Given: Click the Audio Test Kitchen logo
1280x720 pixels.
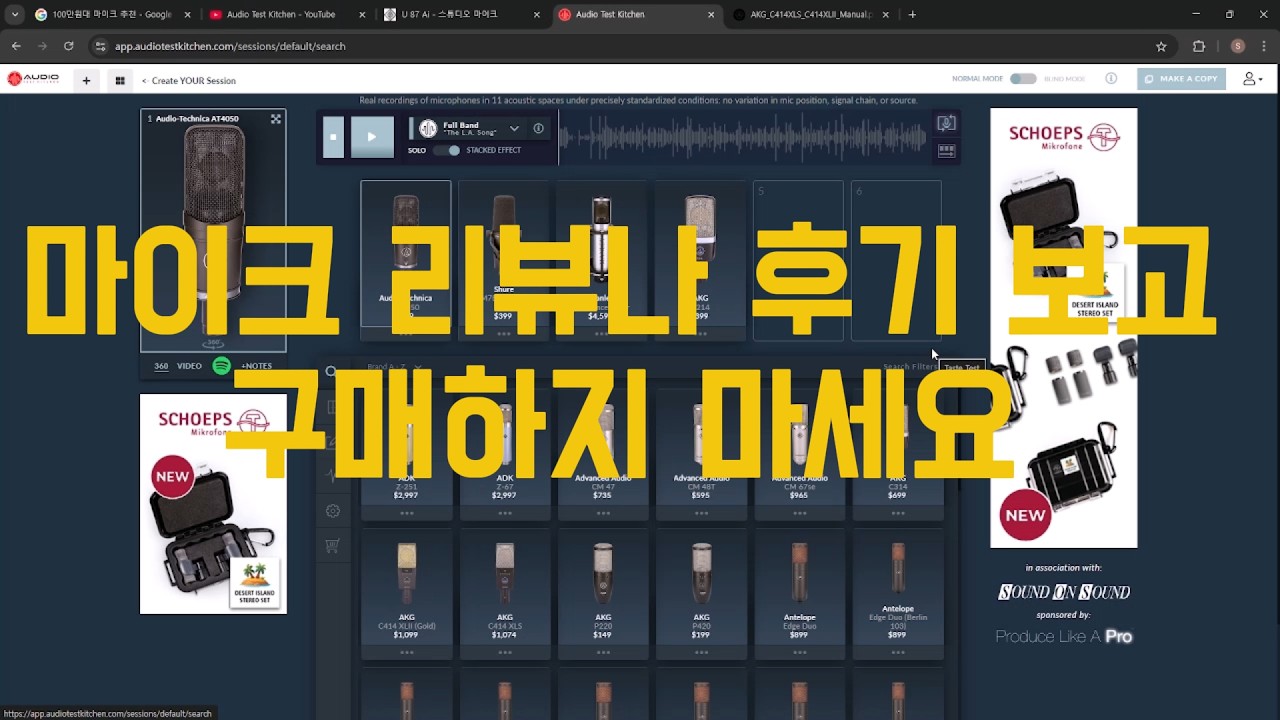Looking at the screenshot, I should coord(32,80).
